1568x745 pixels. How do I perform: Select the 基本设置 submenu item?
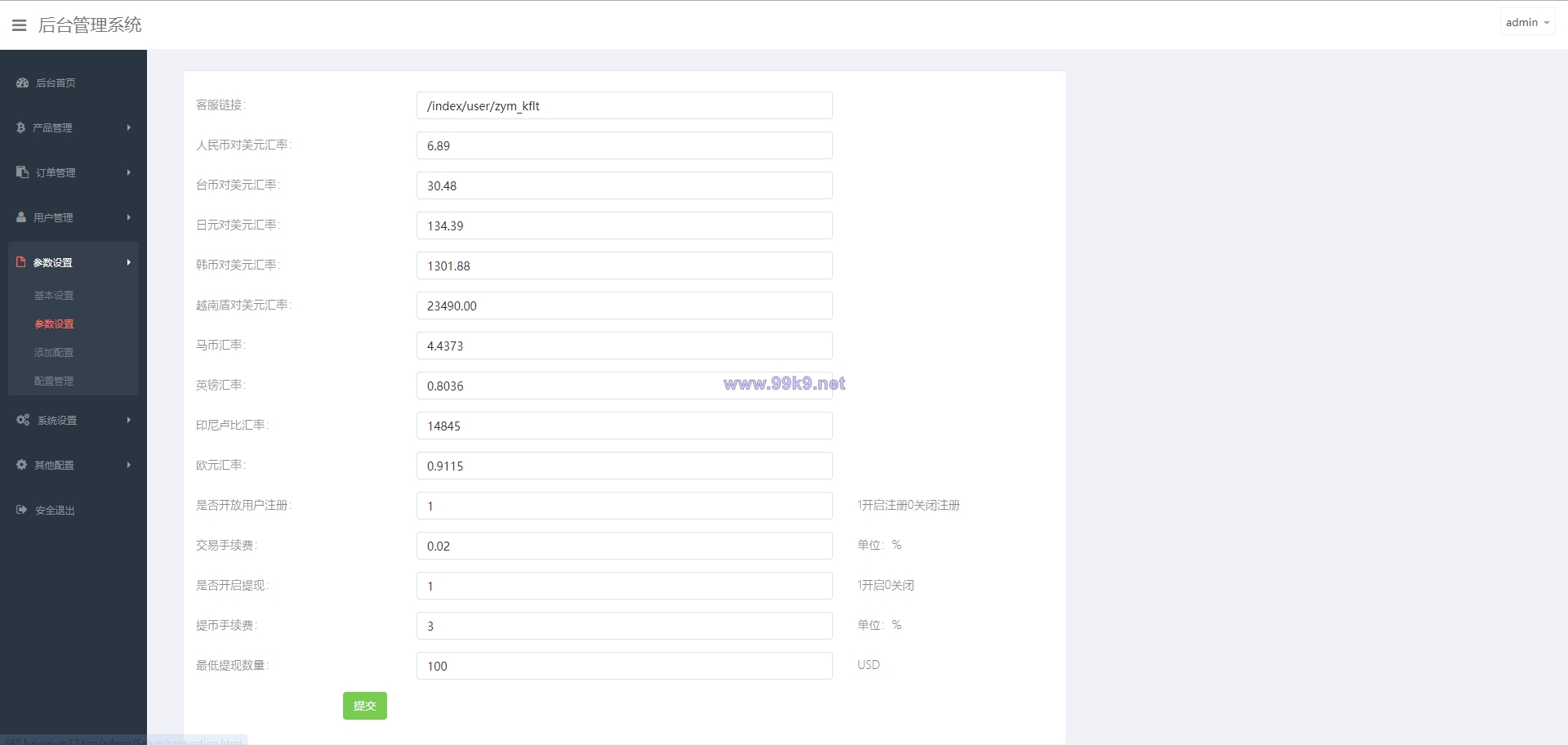click(x=54, y=296)
